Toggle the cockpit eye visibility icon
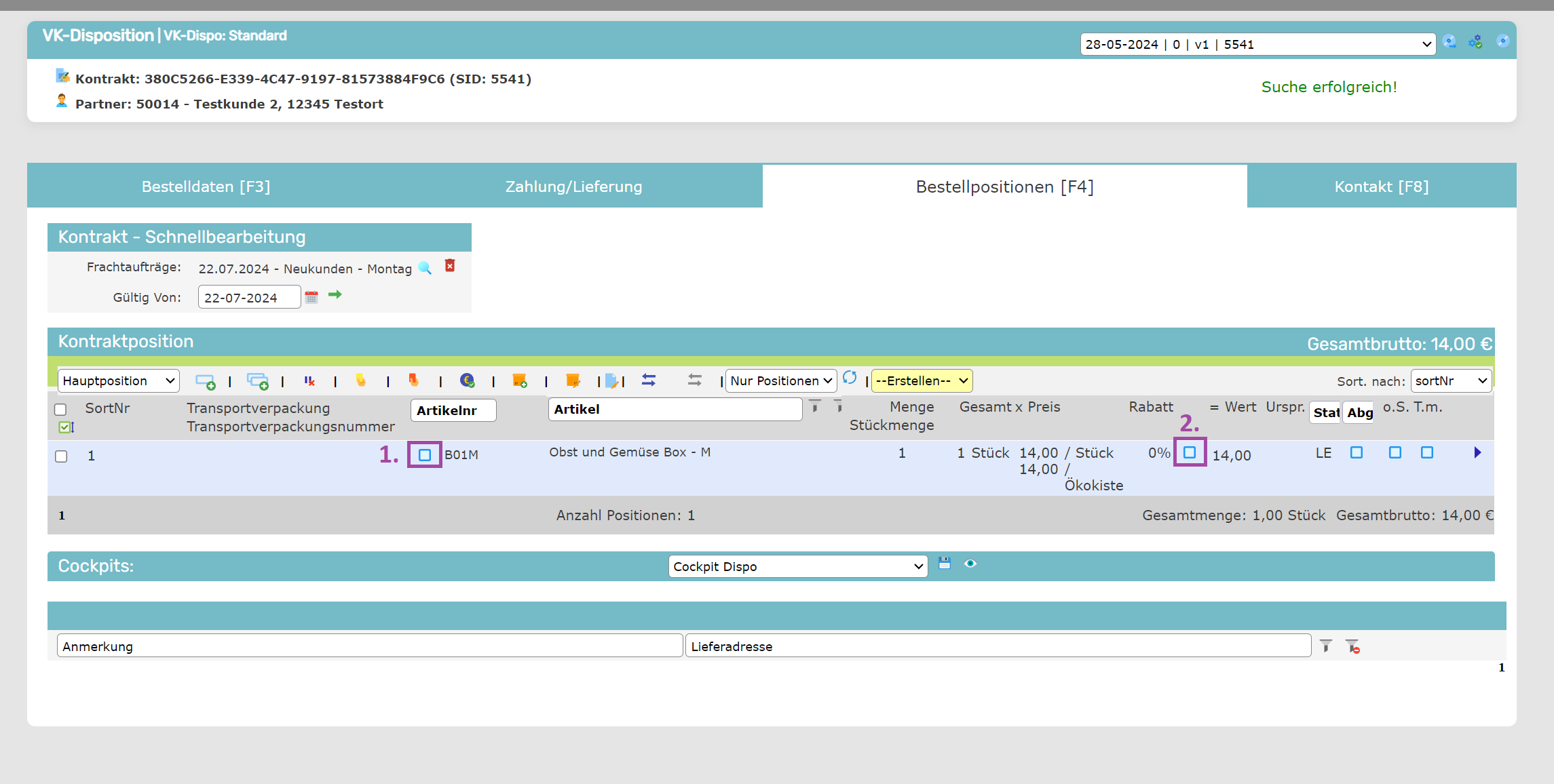 tap(970, 564)
